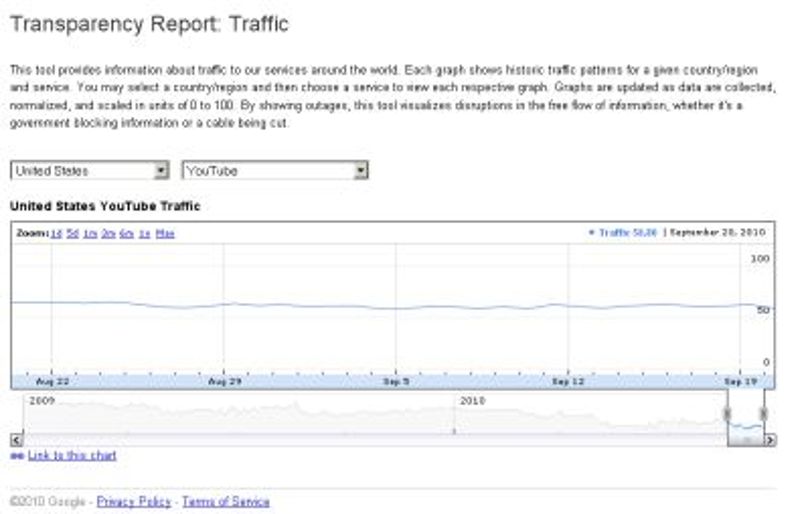Click the Sep 5 date on chart axis

pos(396,381)
